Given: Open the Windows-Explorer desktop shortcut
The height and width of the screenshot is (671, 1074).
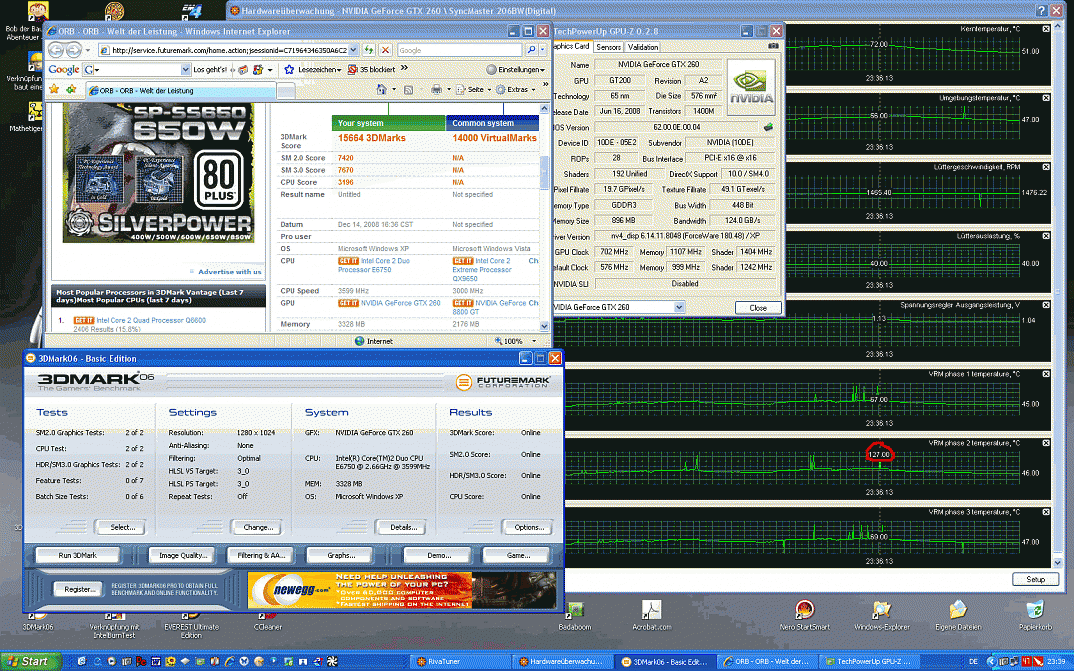Looking at the screenshot, I should click(882, 616).
